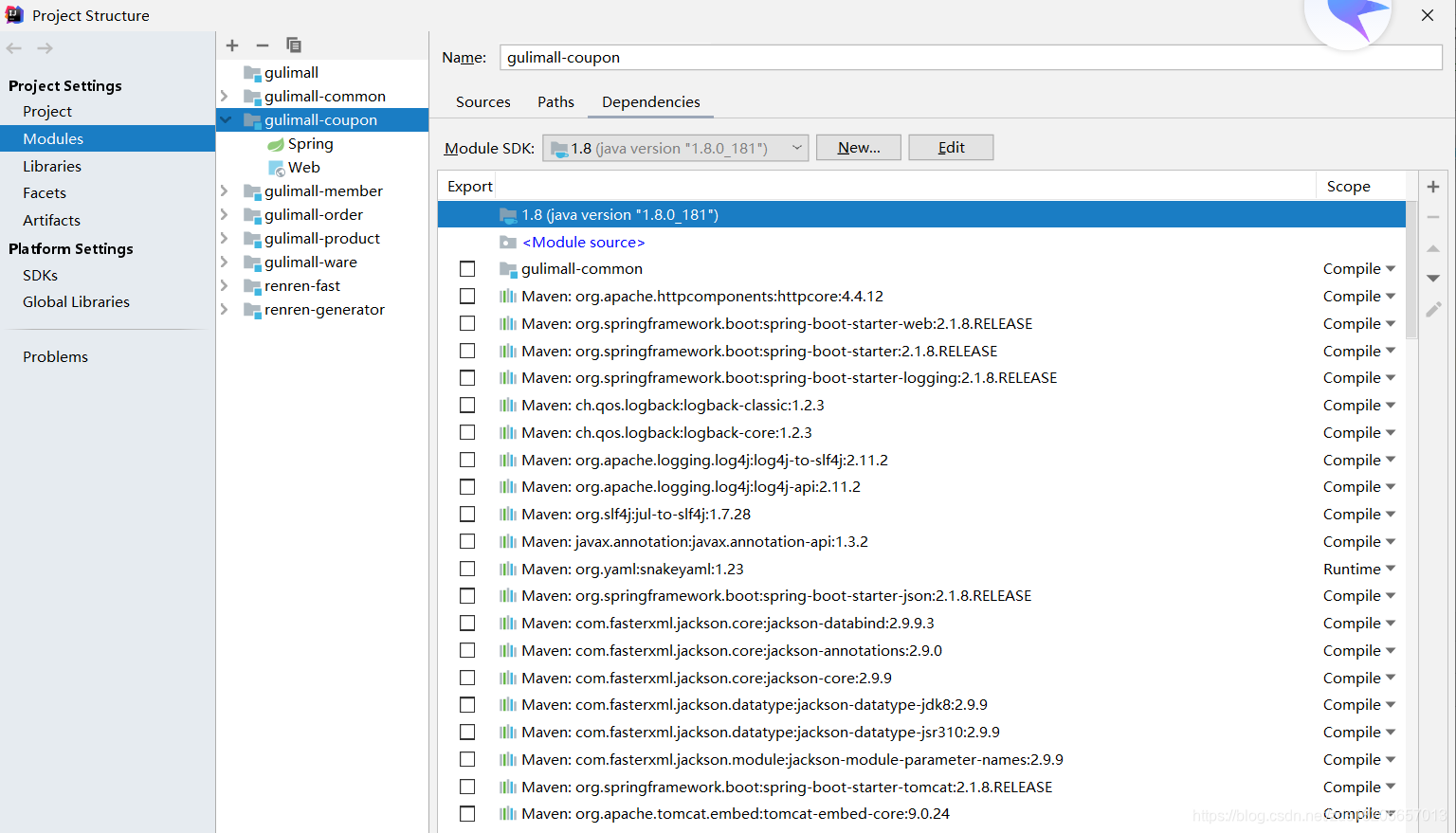Change scope dropdown of snakeyaml from Runtime

point(1360,568)
